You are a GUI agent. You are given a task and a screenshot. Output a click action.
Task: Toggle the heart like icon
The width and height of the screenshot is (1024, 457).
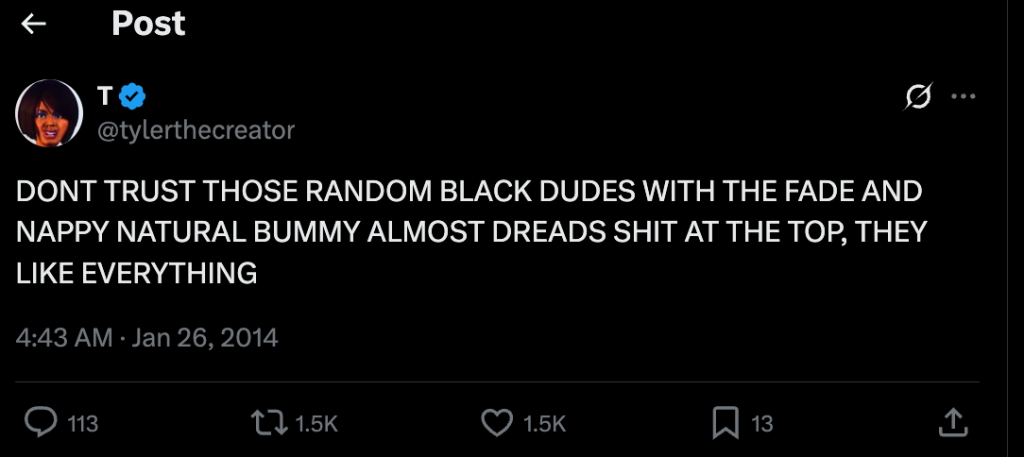(498, 423)
